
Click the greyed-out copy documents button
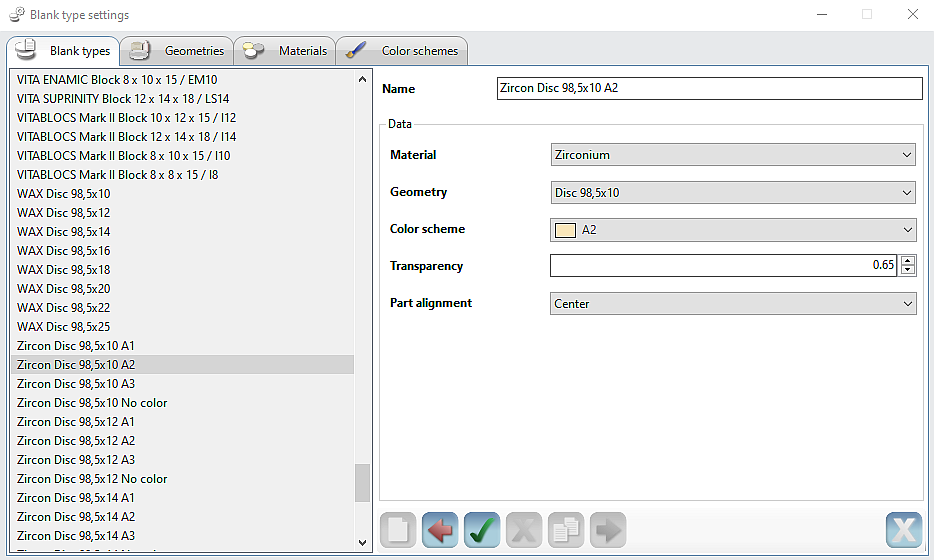[x=566, y=530]
